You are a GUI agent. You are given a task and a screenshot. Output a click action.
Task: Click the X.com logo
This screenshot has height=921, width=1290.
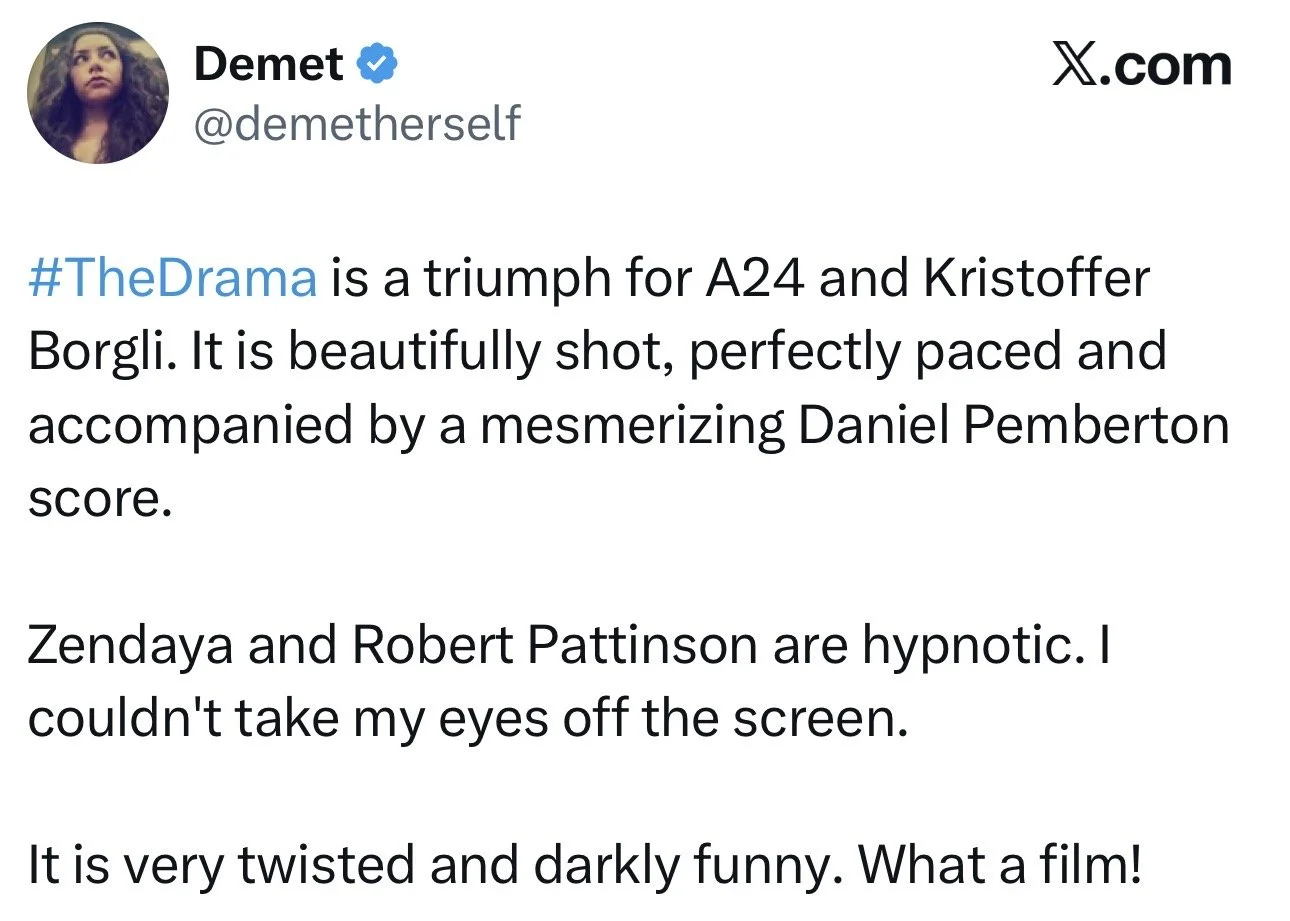(1140, 66)
